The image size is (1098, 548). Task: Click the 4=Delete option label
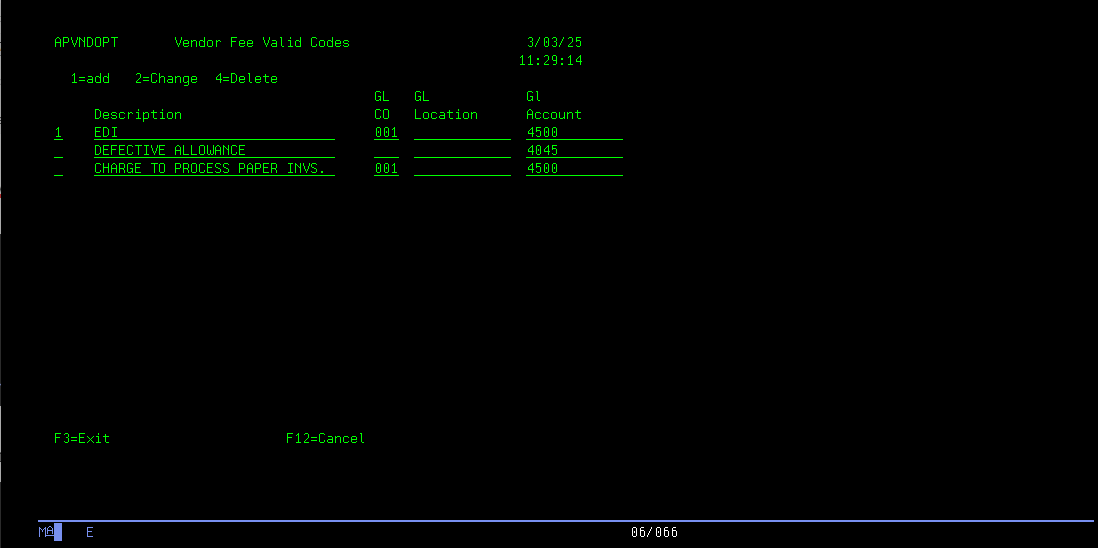[x=246, y=79]
